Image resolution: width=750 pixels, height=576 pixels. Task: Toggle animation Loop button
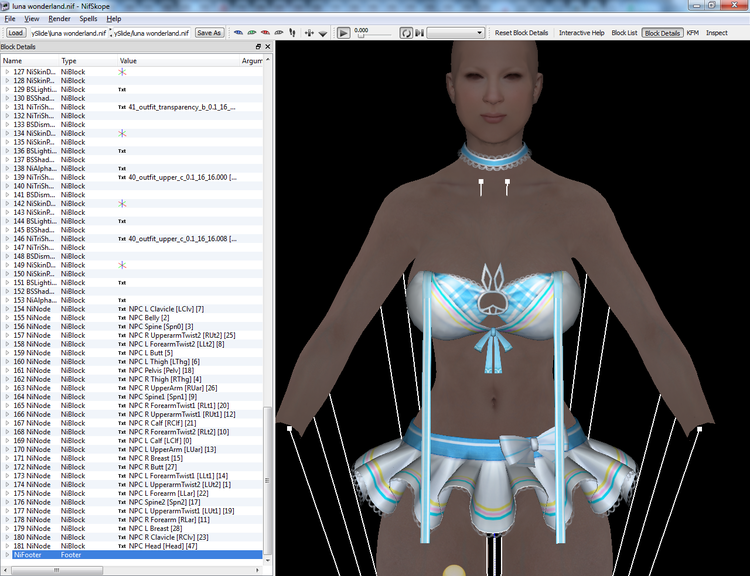(406, 33)
